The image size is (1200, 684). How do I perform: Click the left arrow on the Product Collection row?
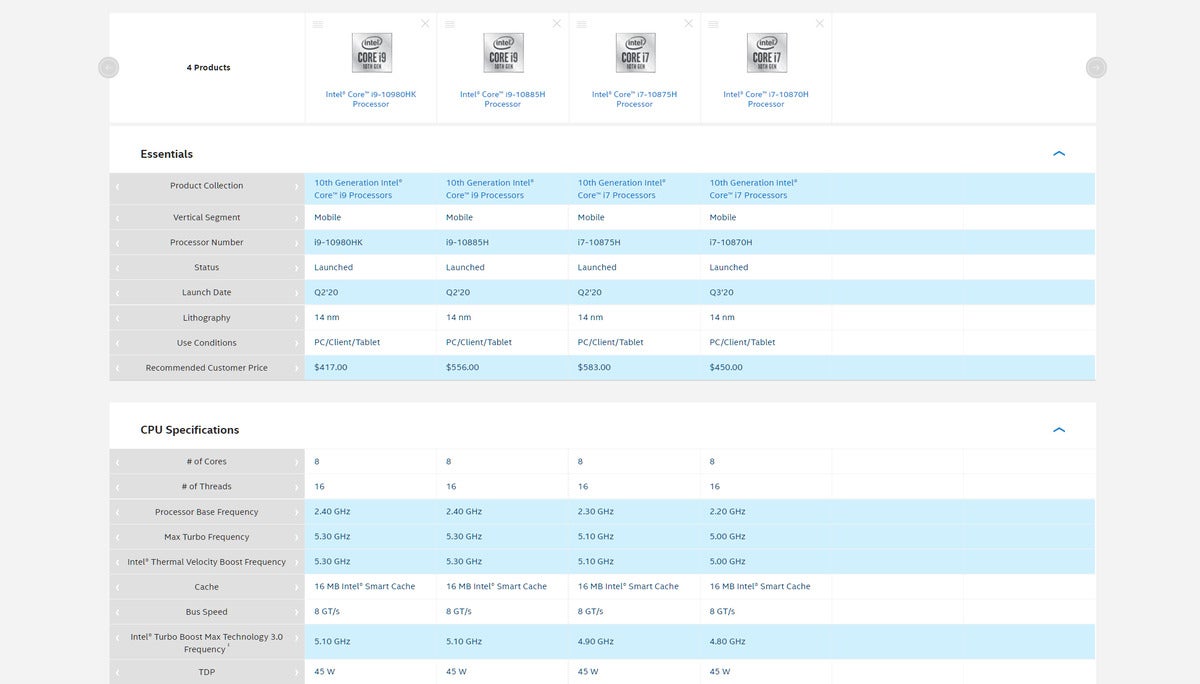pos(117,186)
